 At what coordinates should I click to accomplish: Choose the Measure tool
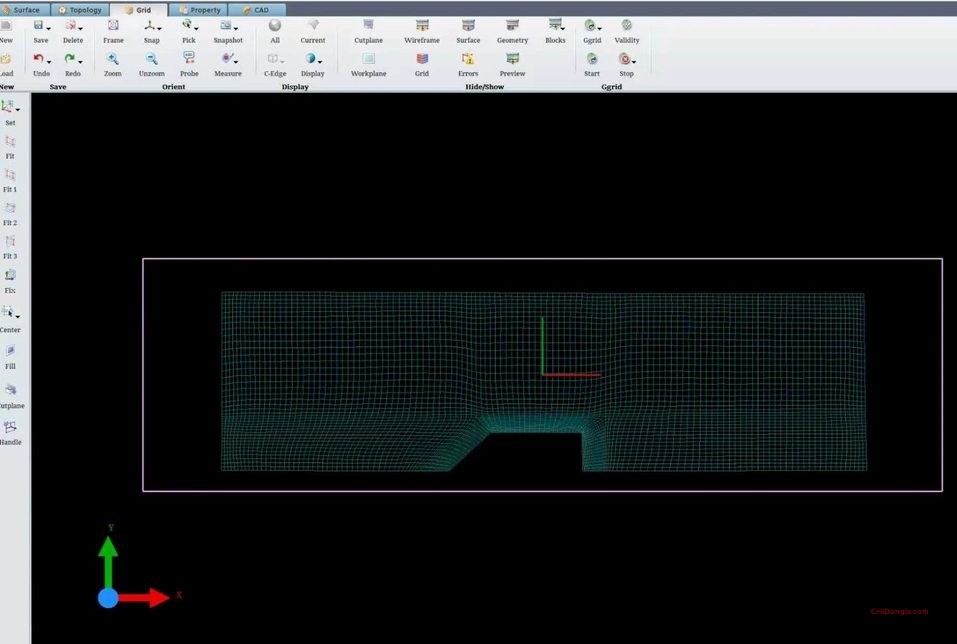[226, 59]
